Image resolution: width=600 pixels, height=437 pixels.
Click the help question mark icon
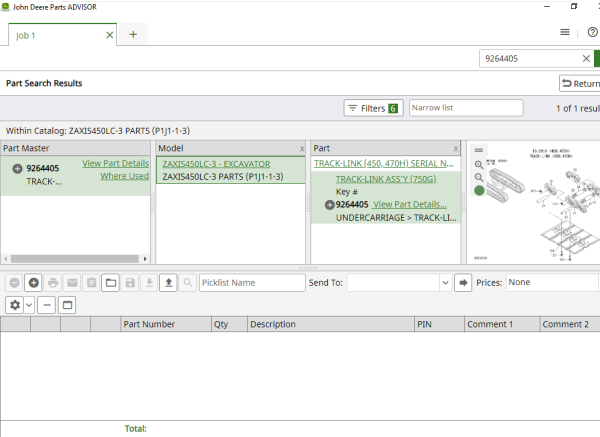click(x=592, y=33)
